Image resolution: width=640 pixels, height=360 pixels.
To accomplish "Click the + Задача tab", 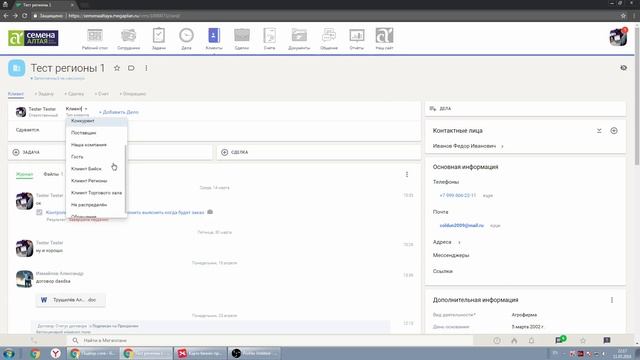I will coord(44,94).
